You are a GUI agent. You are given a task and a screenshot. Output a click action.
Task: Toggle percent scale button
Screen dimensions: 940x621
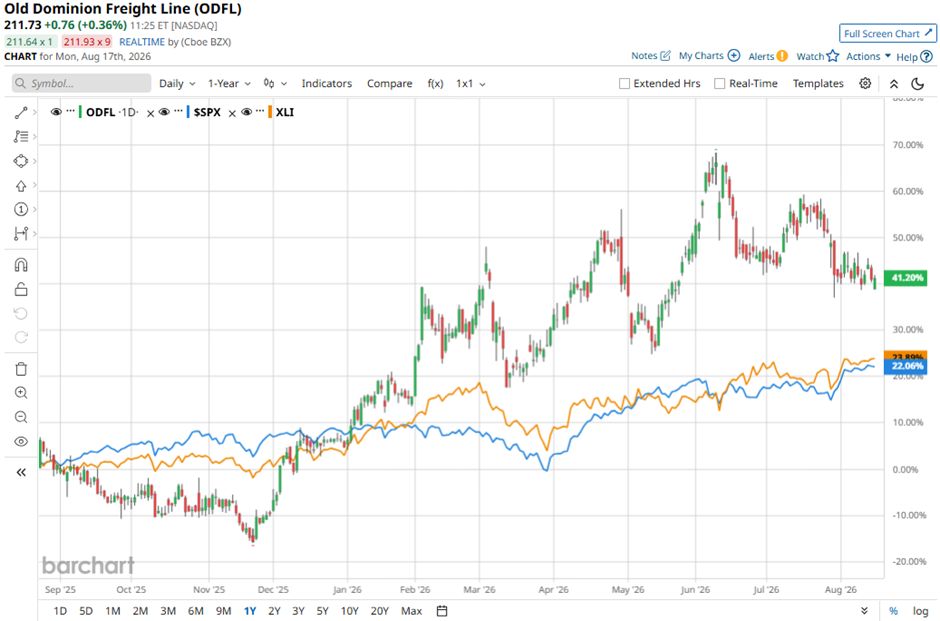[893, 611]
